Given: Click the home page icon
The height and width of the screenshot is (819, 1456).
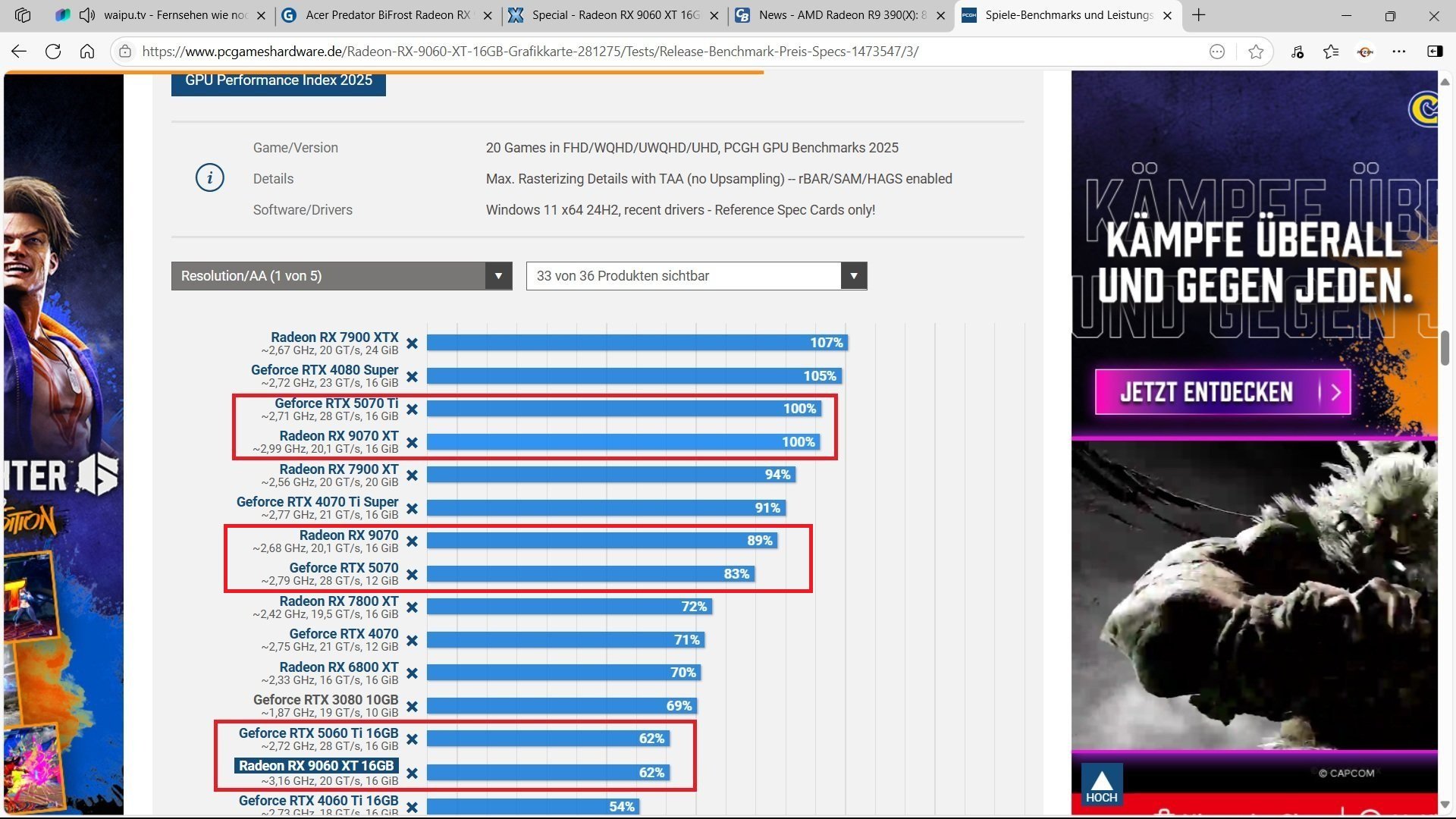Looking at the screenshot, I should tap(87, 52).
